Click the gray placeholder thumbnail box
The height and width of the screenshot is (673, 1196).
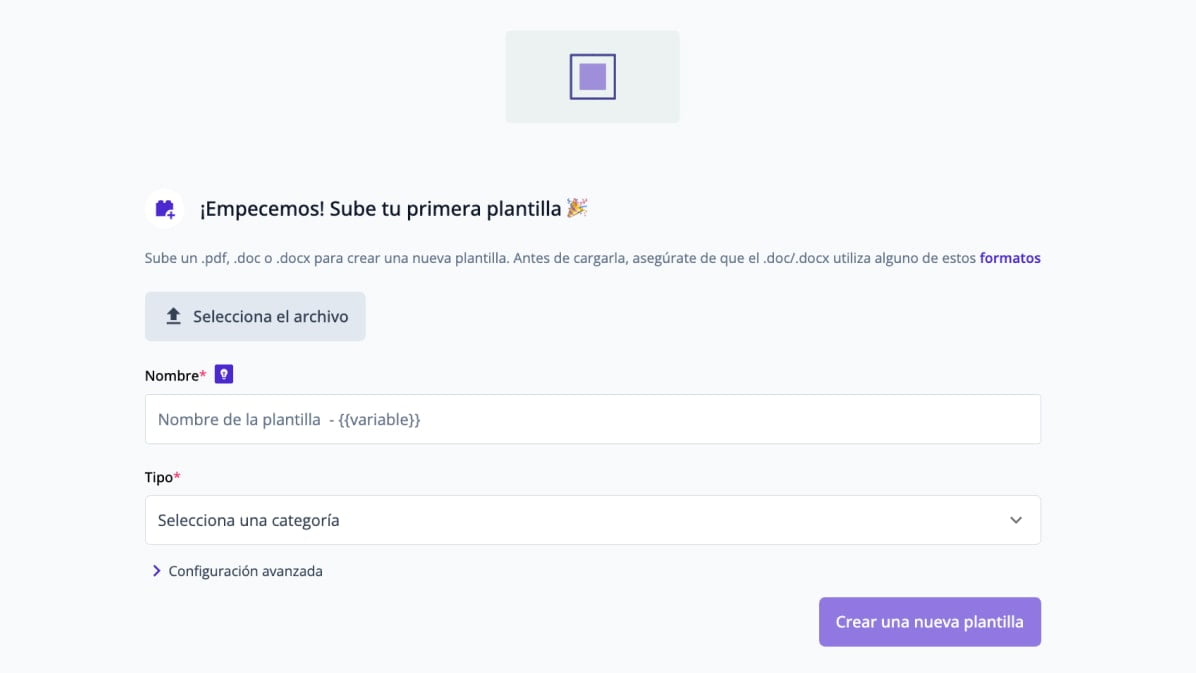[x=593, y=76]
